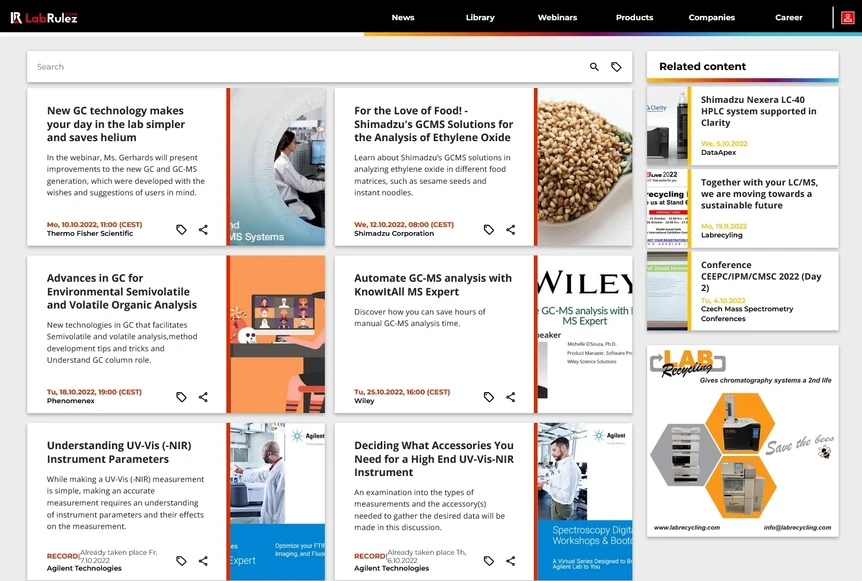Click 'Labrecyling' company in related content
The width and height of the screenshot is (862, 581).
pyautogui.click(x=721, y=235)
